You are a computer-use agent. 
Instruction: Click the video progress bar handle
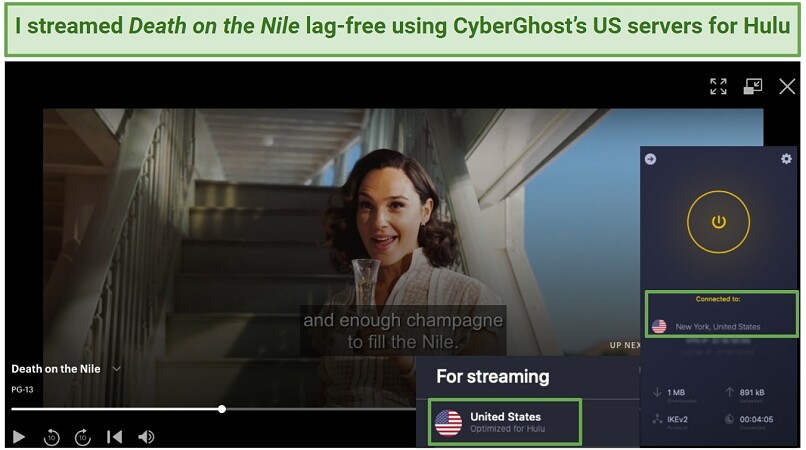click(222, 409)
